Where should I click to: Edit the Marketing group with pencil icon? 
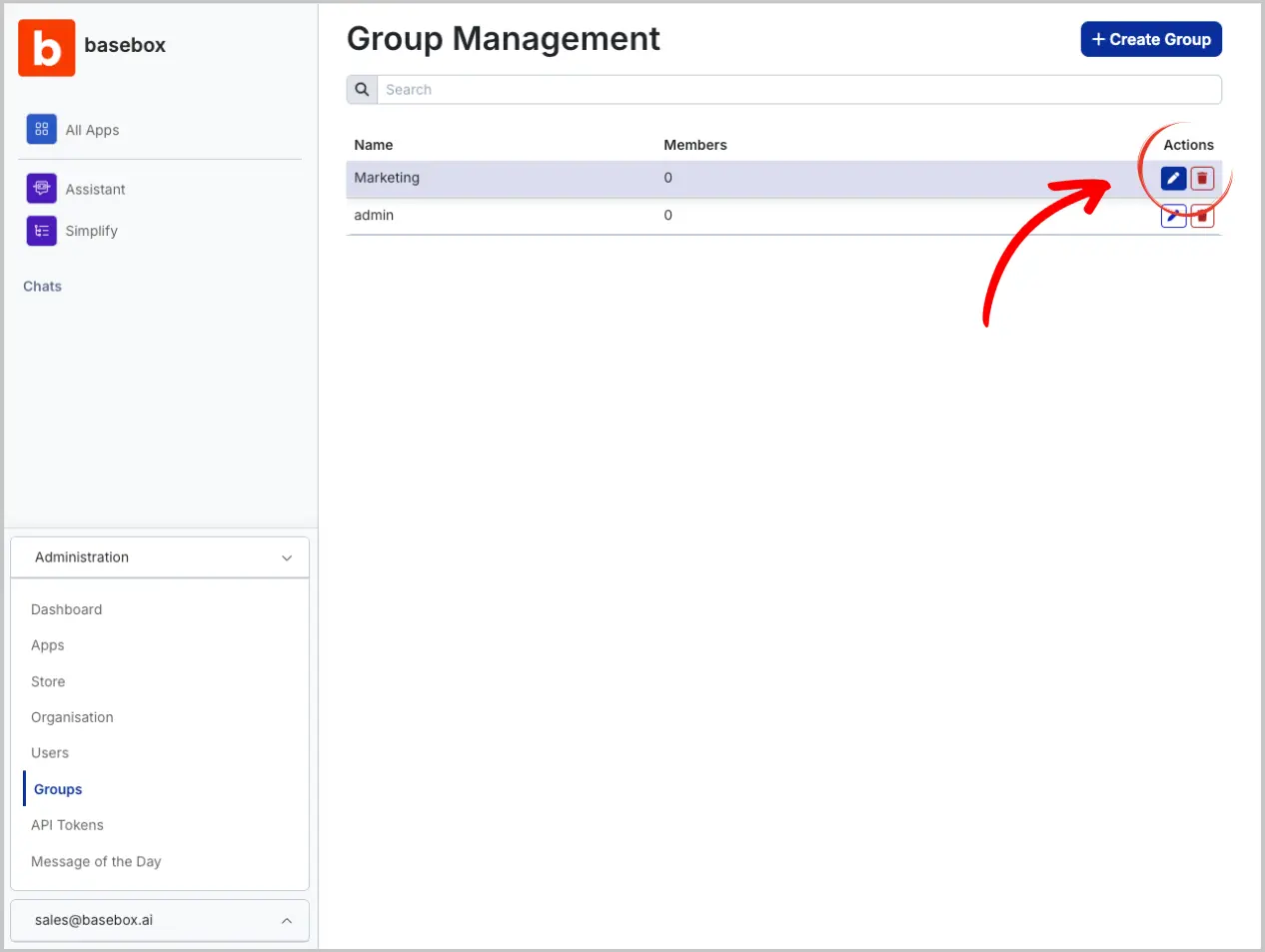click(x=1173, y=179)
